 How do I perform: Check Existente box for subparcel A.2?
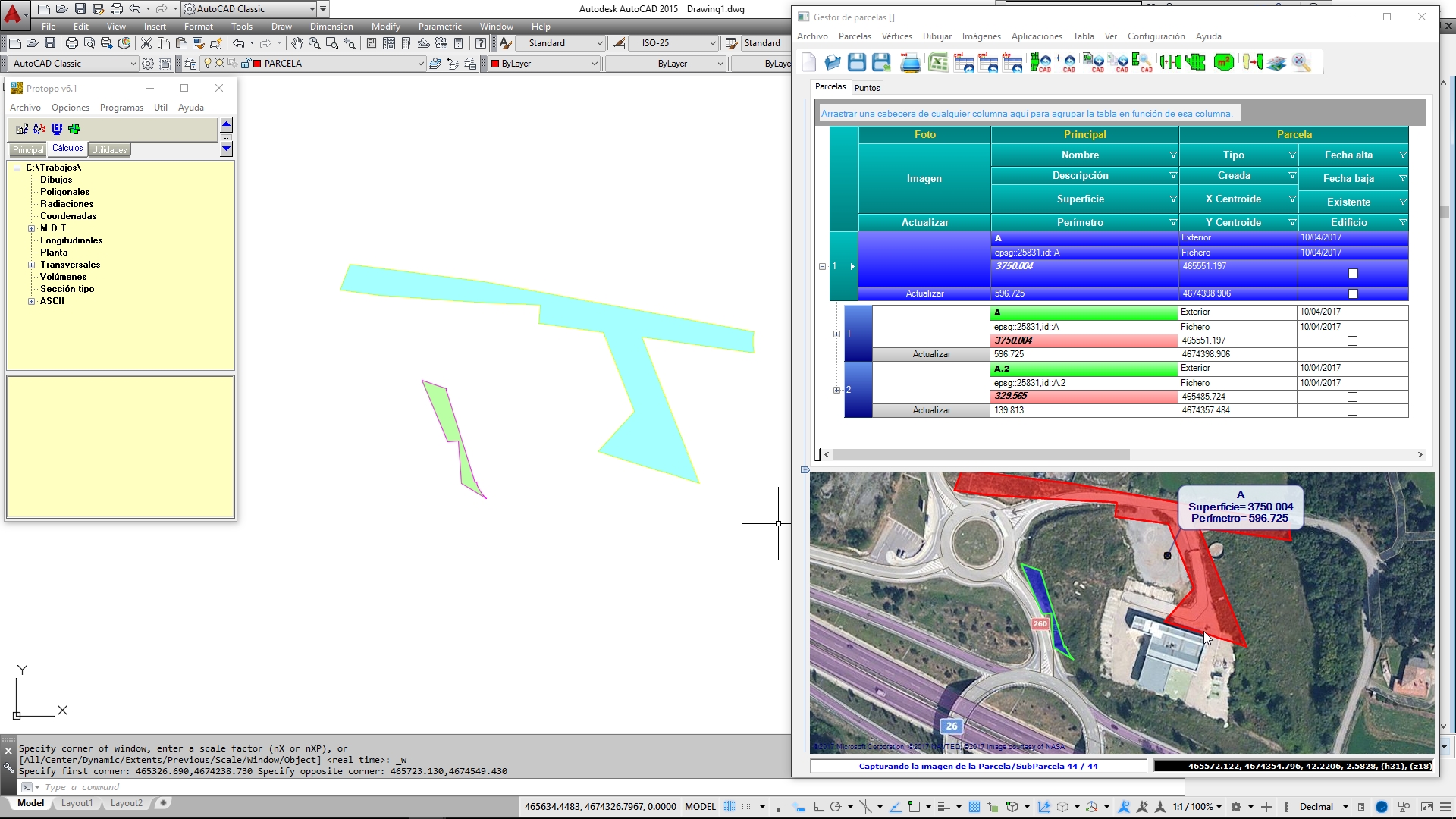click(1352, 397)
